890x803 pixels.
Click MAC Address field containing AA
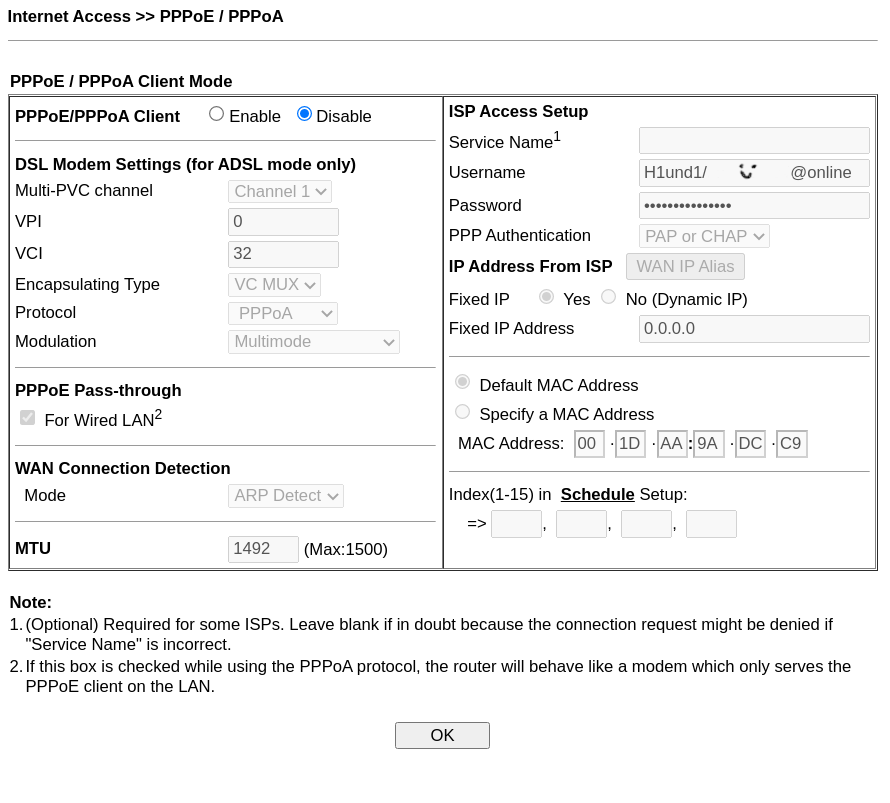point(672,443)
